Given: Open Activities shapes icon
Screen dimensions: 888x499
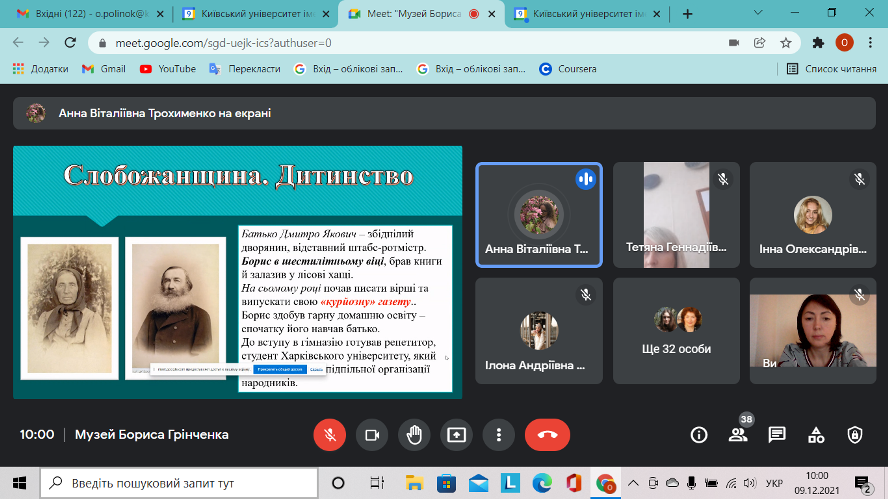Looking at the screenshot, I should (x=816, y=435).
